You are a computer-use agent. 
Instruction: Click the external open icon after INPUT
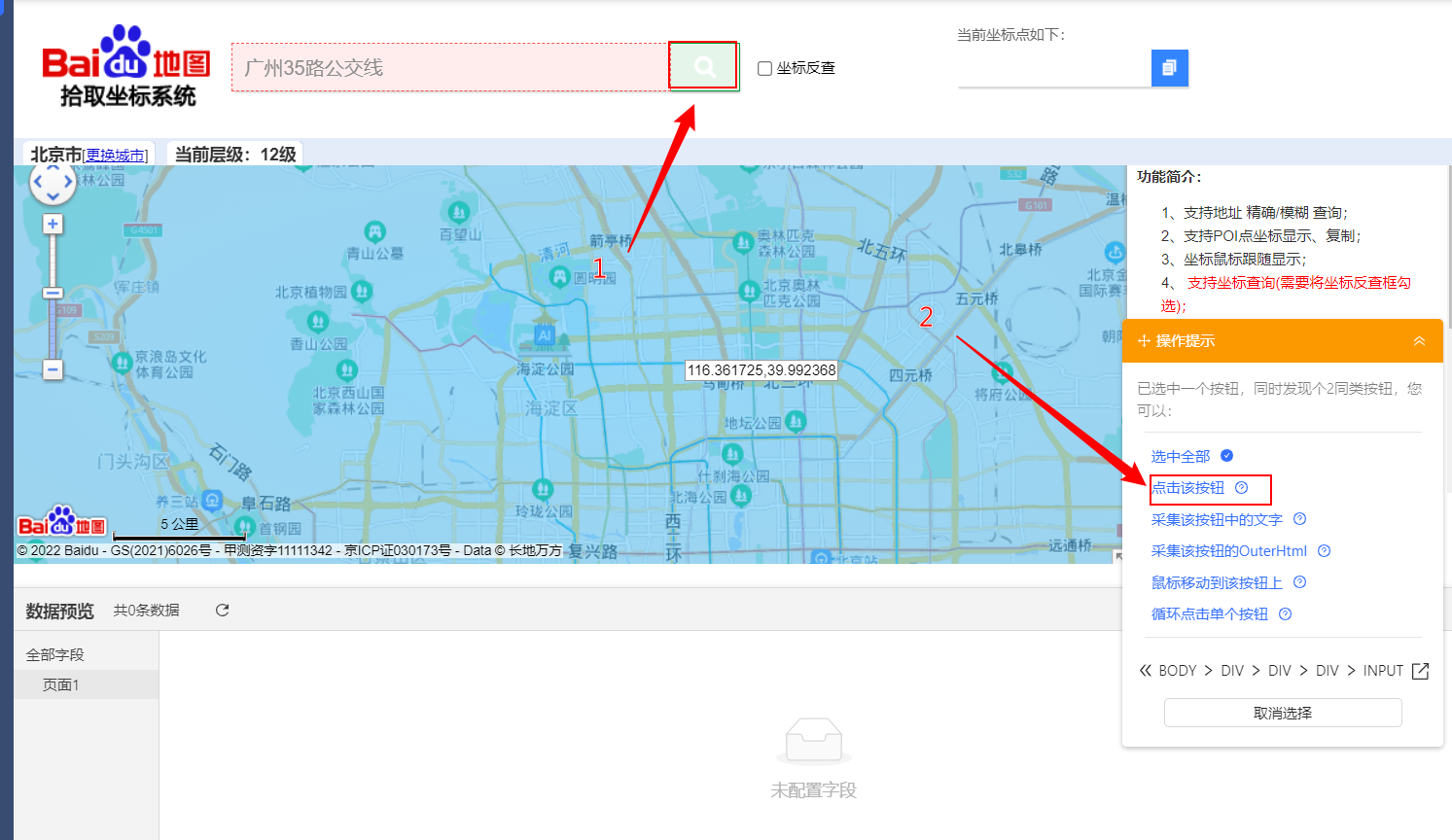coord(1420,671)
